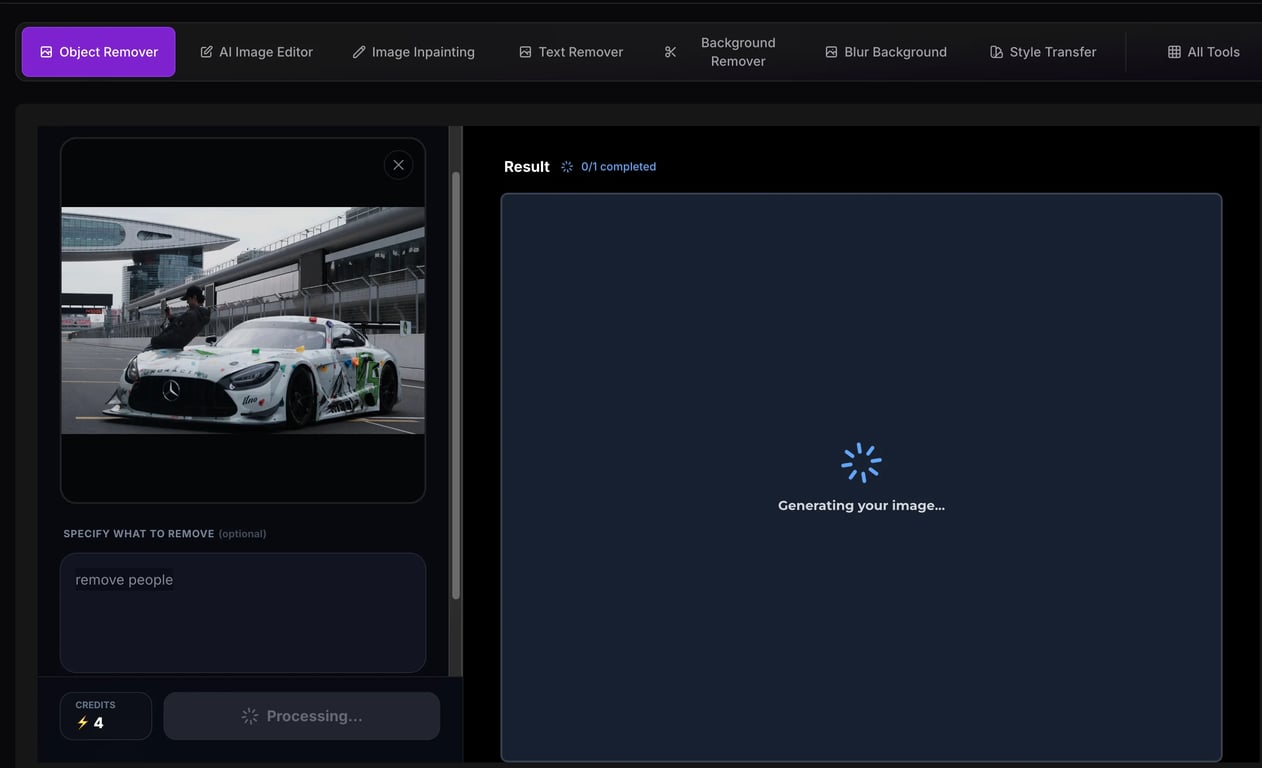Click the Background Remover scissors icon
This screenshot has width=1262, height=768.
[x=670, y=51]
